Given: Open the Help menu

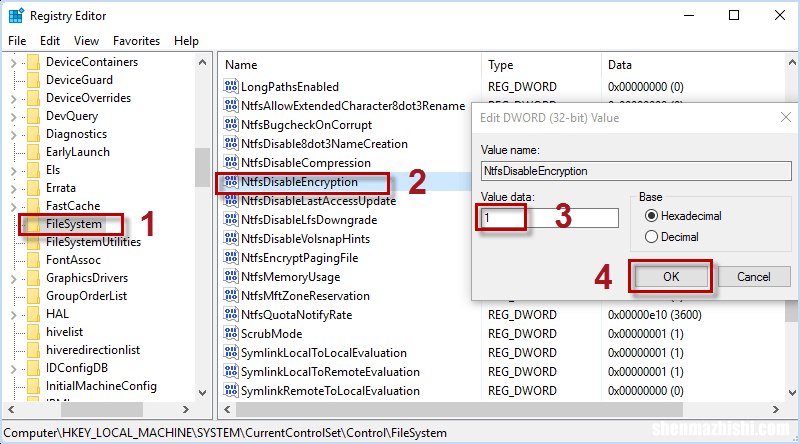Looking at the screenshot, I should [x=186, y=41].
